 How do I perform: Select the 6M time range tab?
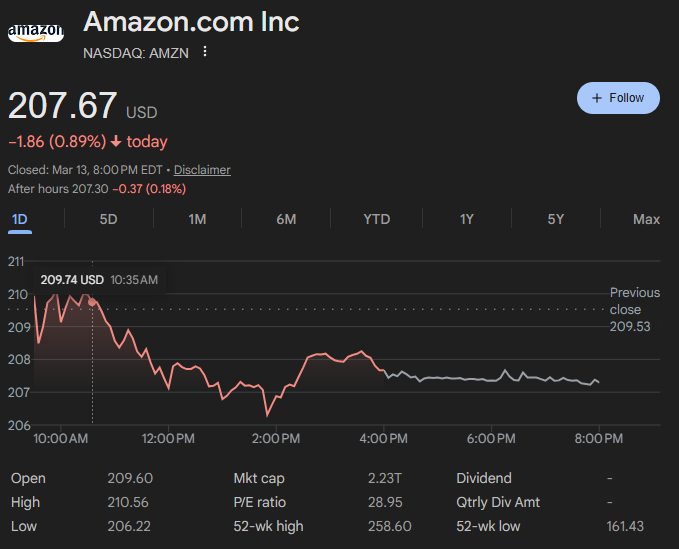click(286, 219)
